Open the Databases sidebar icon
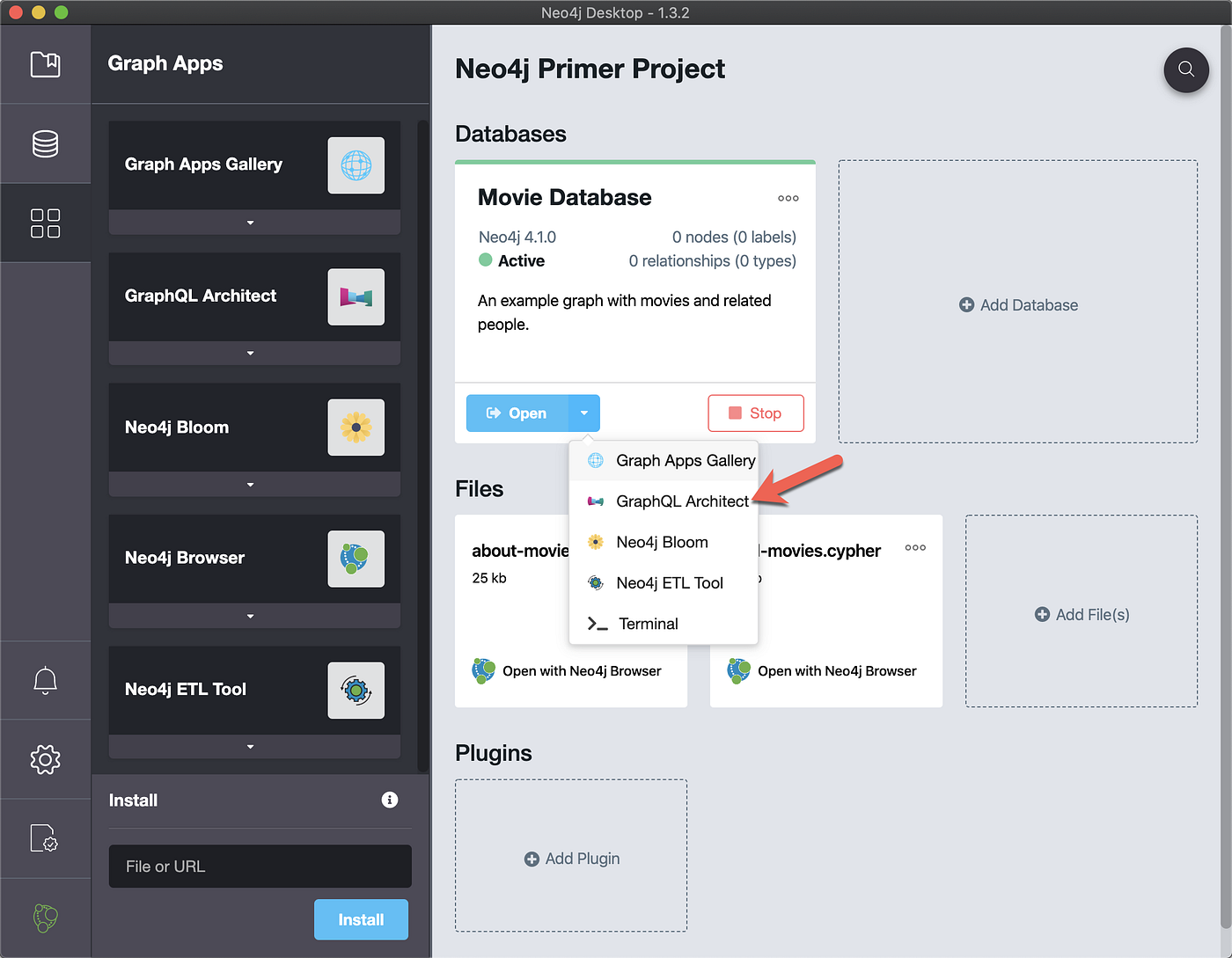1232x958 pixels. point(46,143)
